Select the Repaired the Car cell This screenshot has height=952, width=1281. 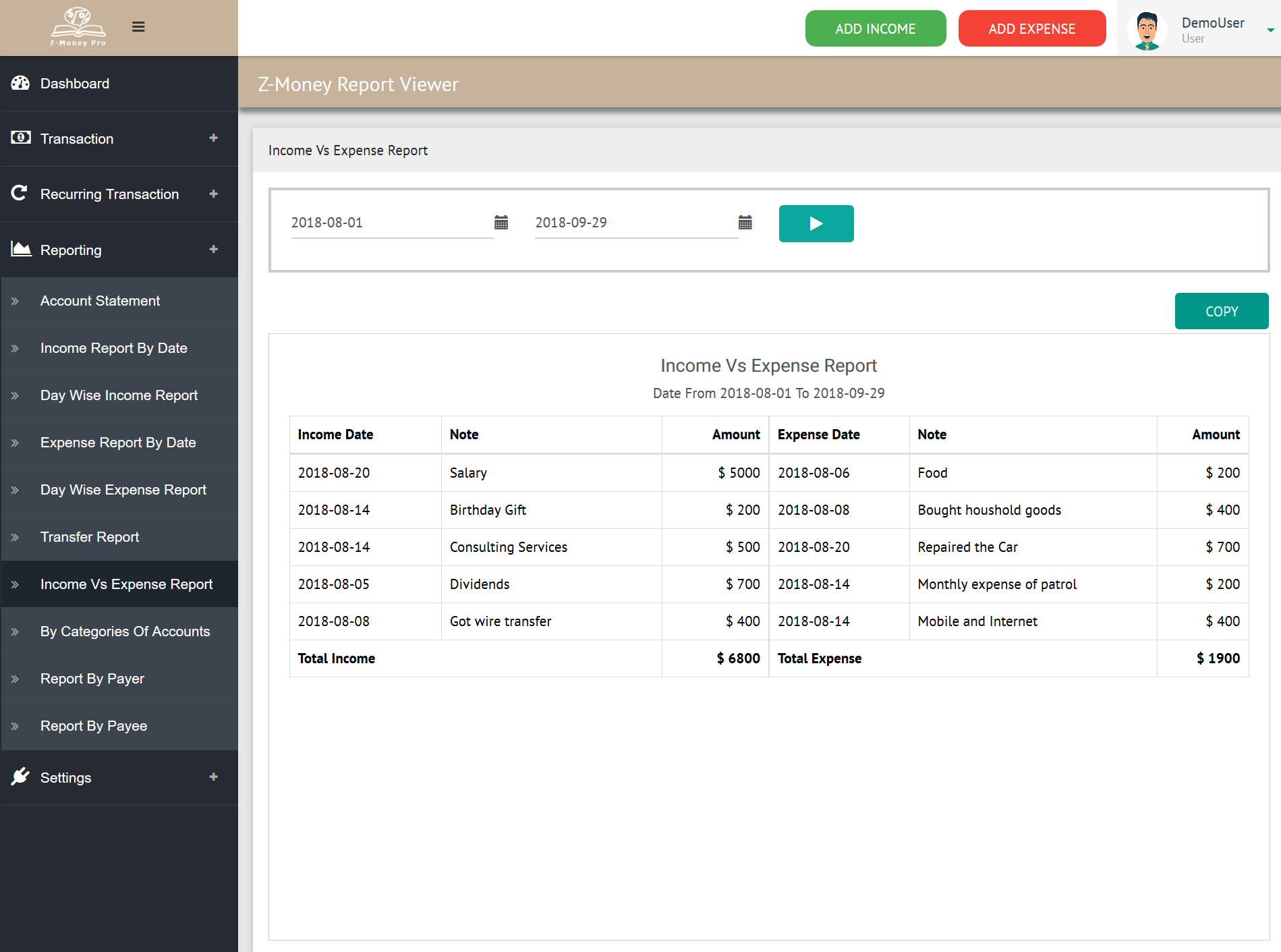[1033, 547]
